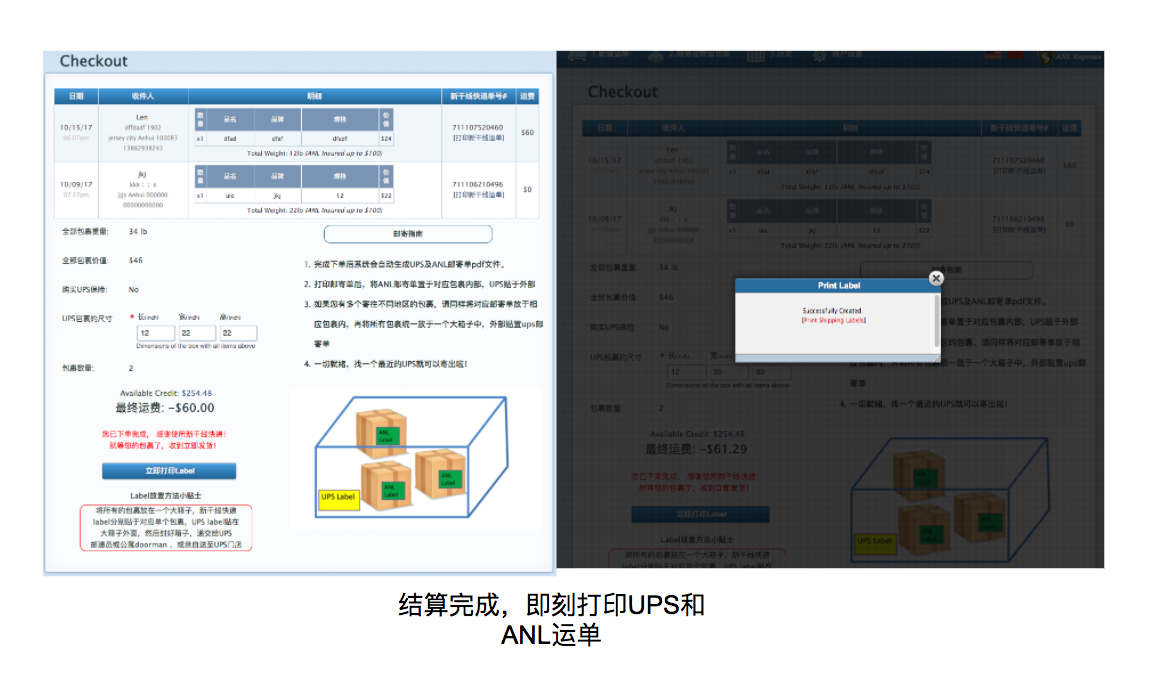Close the Print Label dialog

pyautogui.click(x=935, y=278)
